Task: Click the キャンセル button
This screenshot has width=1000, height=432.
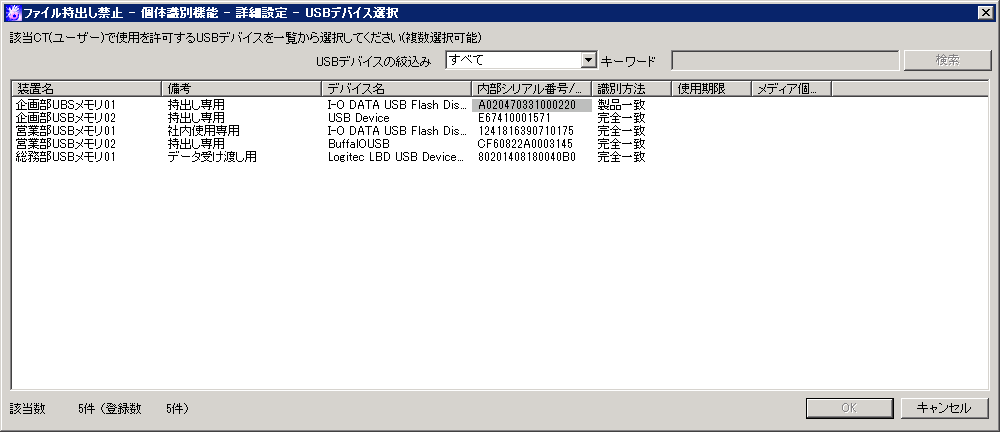Action: click(944, 408)
